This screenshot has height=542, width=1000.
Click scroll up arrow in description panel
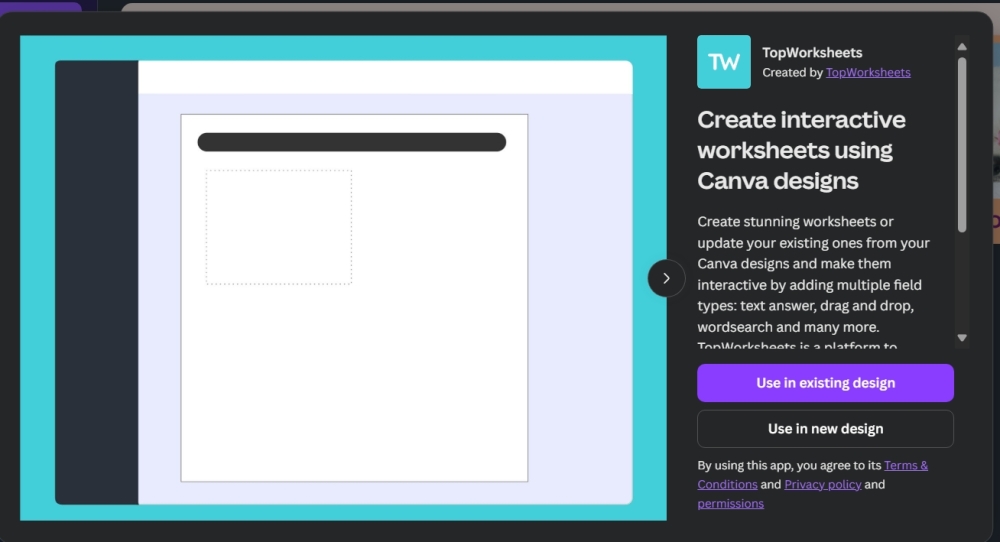pyautogui.click(x=962, y=46)
